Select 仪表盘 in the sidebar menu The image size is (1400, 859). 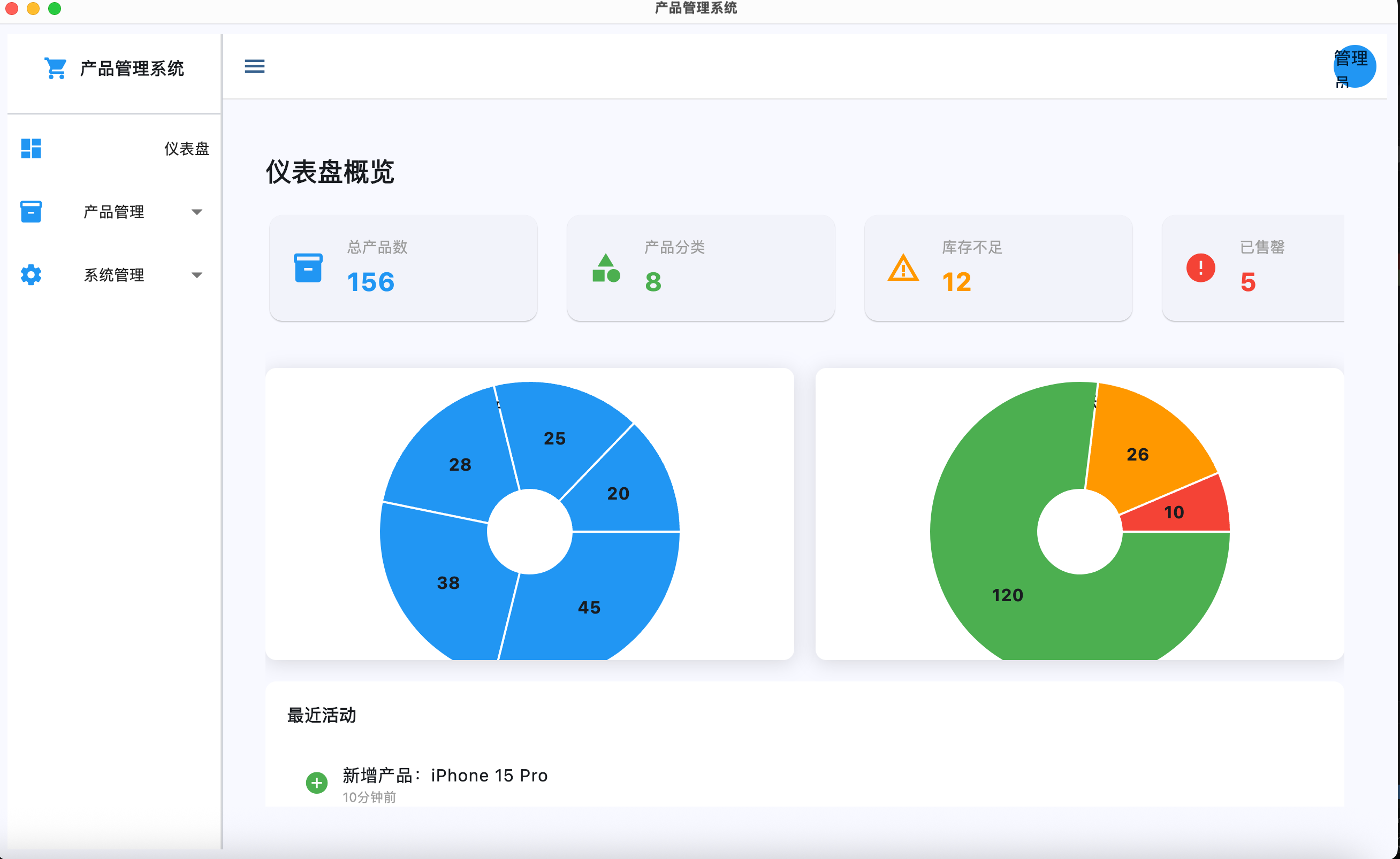186,149
